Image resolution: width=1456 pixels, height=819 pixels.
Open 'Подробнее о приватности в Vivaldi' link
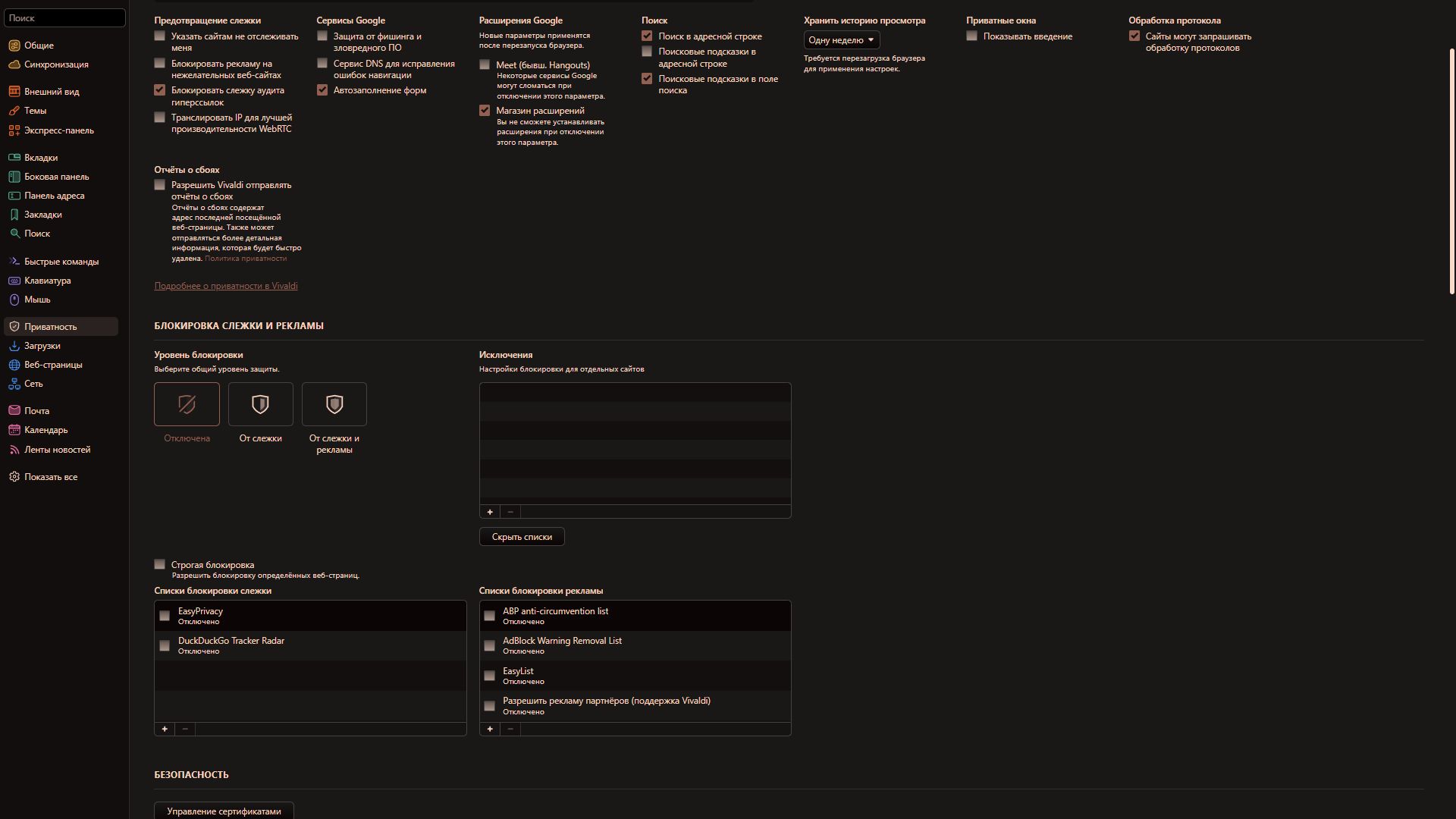click(x=226, y=286)
